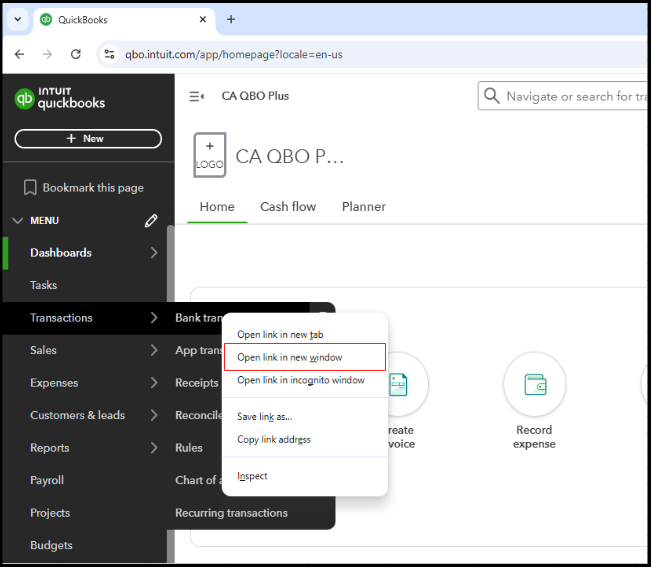The height and width of the screenshot is (567, 651).
Task: Expand the Sales submenu chevron
Action: pyautogui.click(x=154, y=350)
